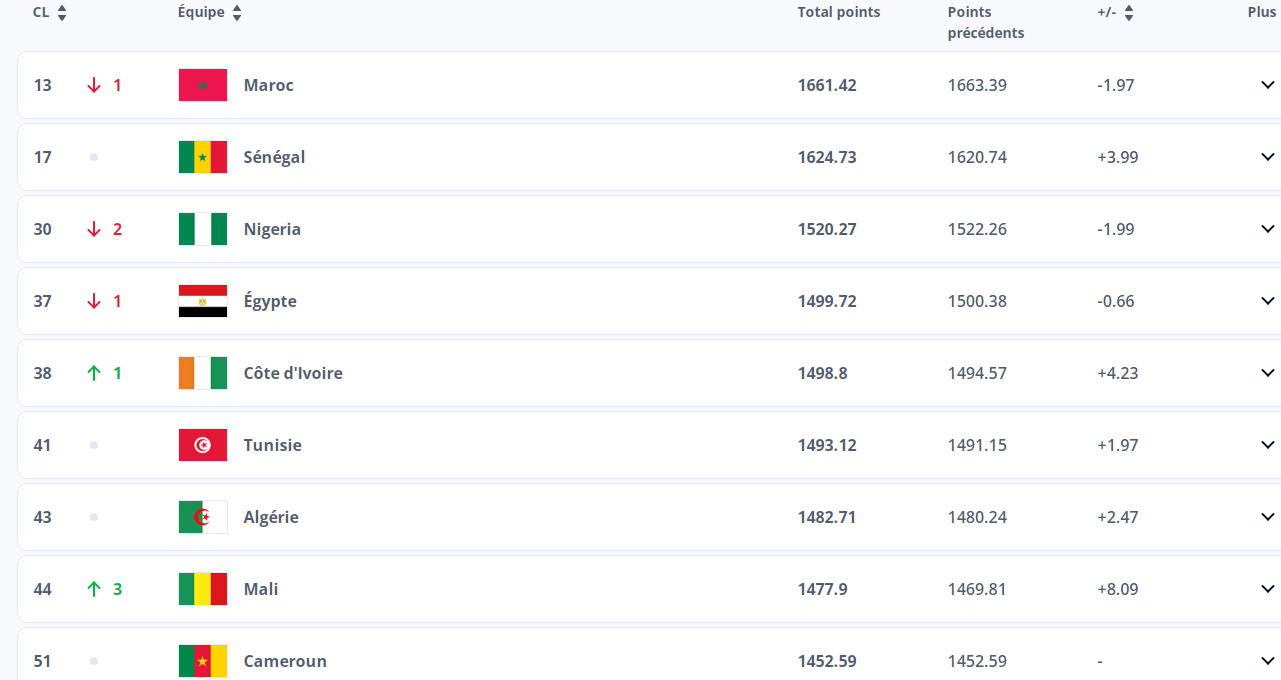
Task: Expand the Maroc row details chevron
Action: pos(1267,85)
